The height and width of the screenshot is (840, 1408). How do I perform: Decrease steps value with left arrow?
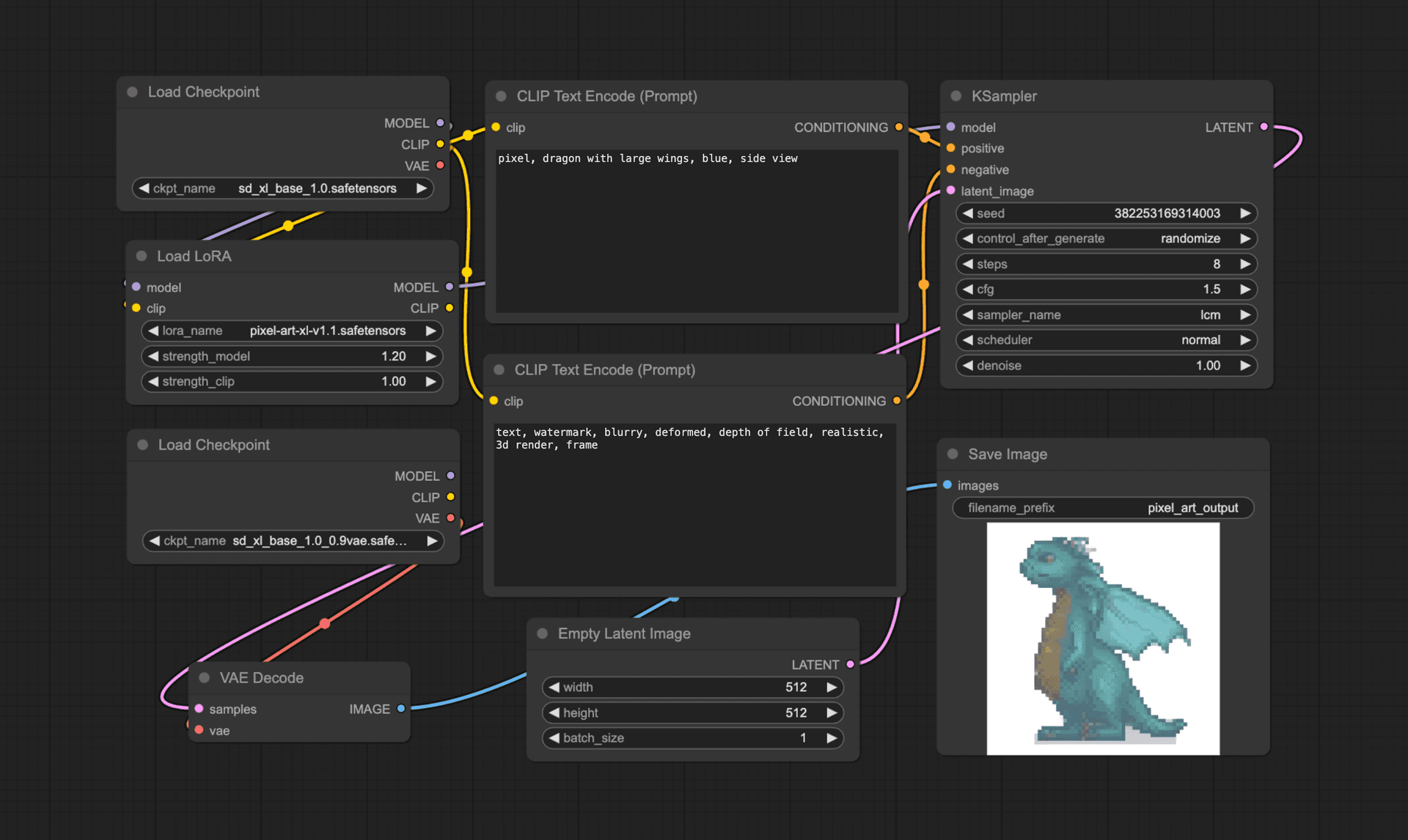click(x=968, y=264)
